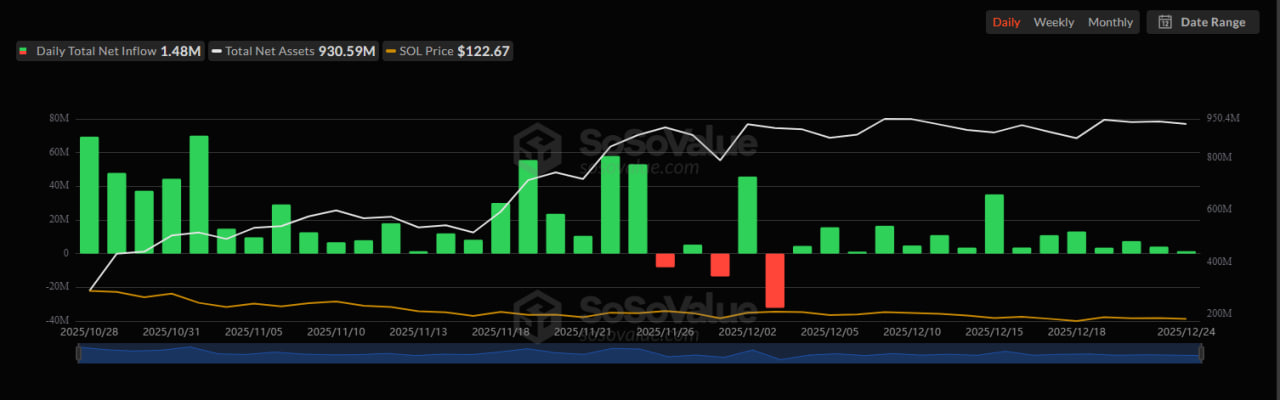1280x400 pixels.
Task: Click the right handle of the range slider
Action: click(x=1201, y=353)
